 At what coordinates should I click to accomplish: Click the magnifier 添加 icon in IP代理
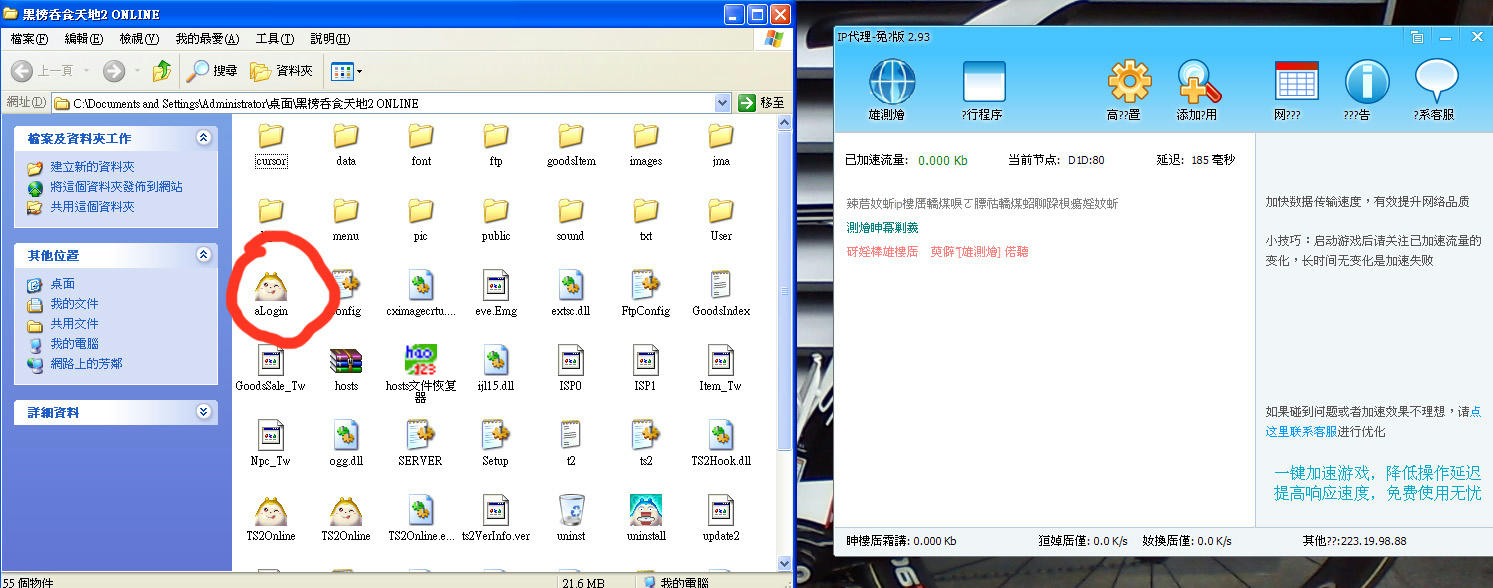coord(1199,82)
